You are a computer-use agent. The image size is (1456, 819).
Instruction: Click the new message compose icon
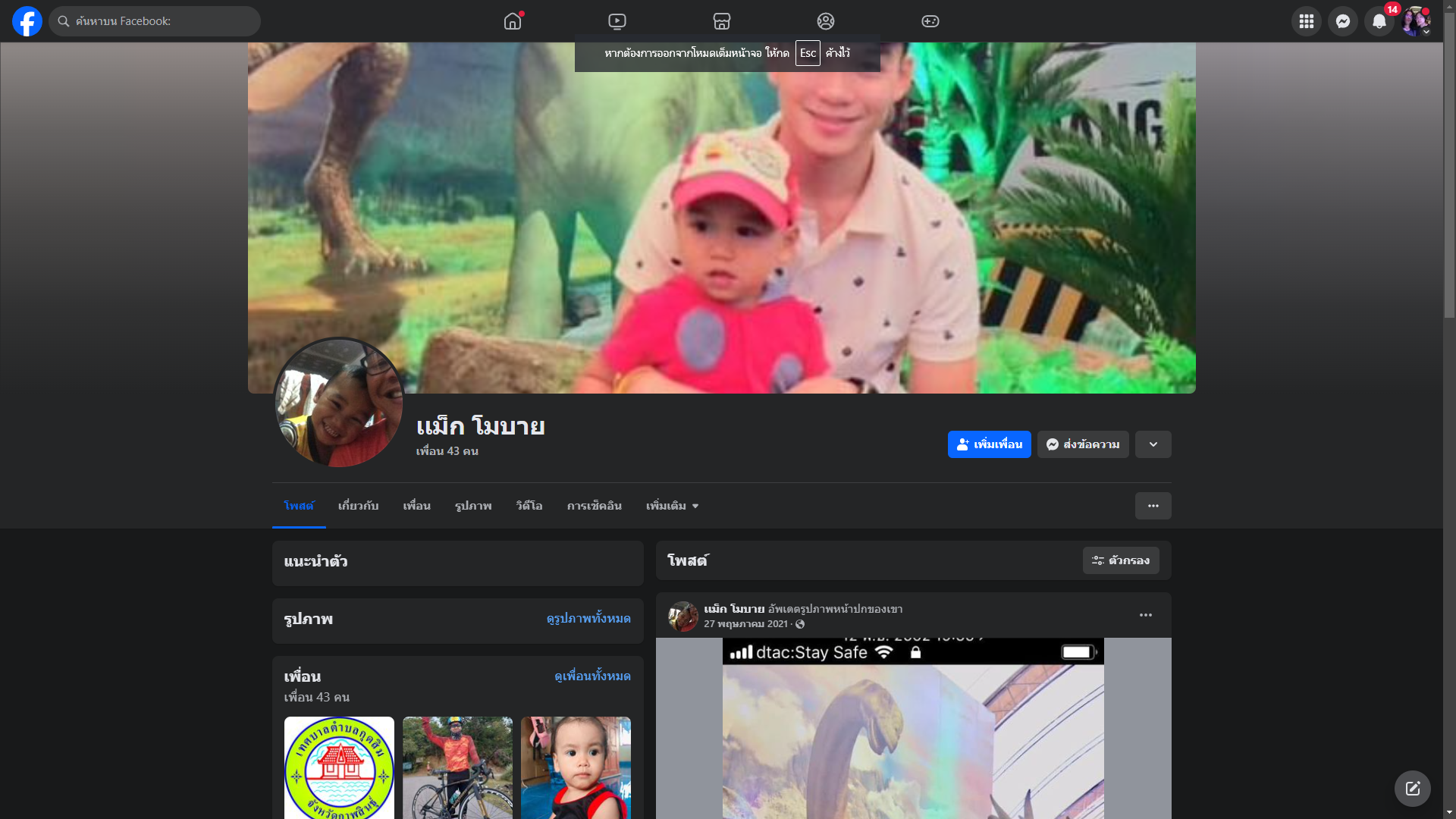pos(1412,789)
